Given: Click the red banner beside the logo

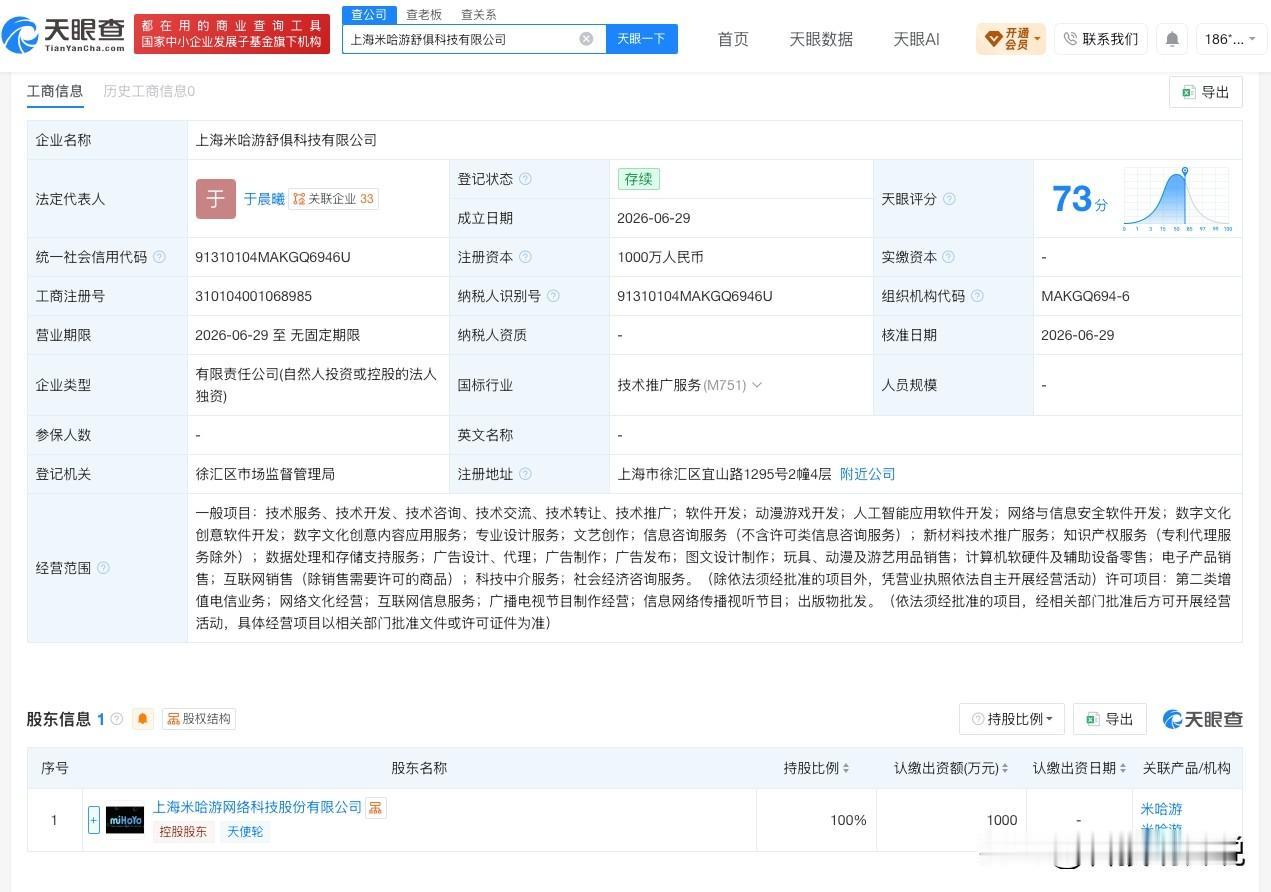Looking at the screenshot, I should tap(232, 34).
